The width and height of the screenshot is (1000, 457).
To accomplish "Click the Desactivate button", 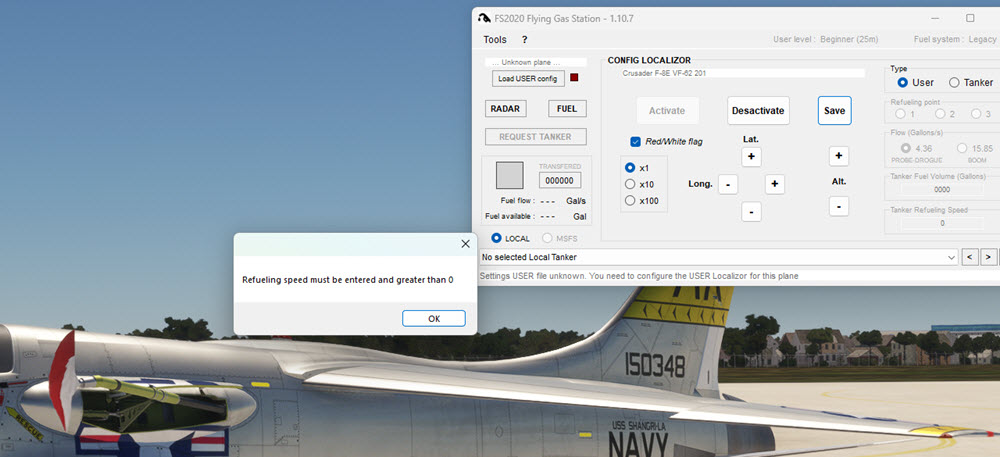I will [758, 111].
